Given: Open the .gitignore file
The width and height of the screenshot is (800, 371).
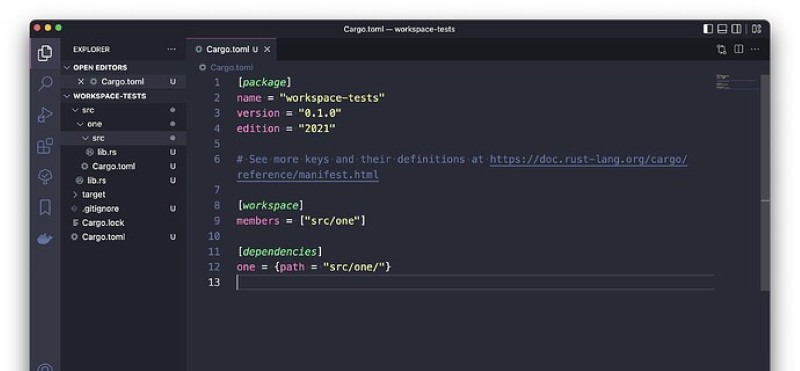Looking at the screenshot, I should [x=123, y=209].
